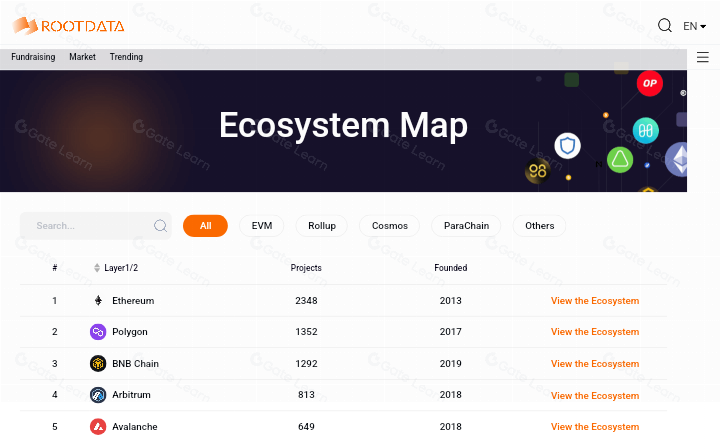
Task: View the Ecosystem for Polygon
Action: 595,332
